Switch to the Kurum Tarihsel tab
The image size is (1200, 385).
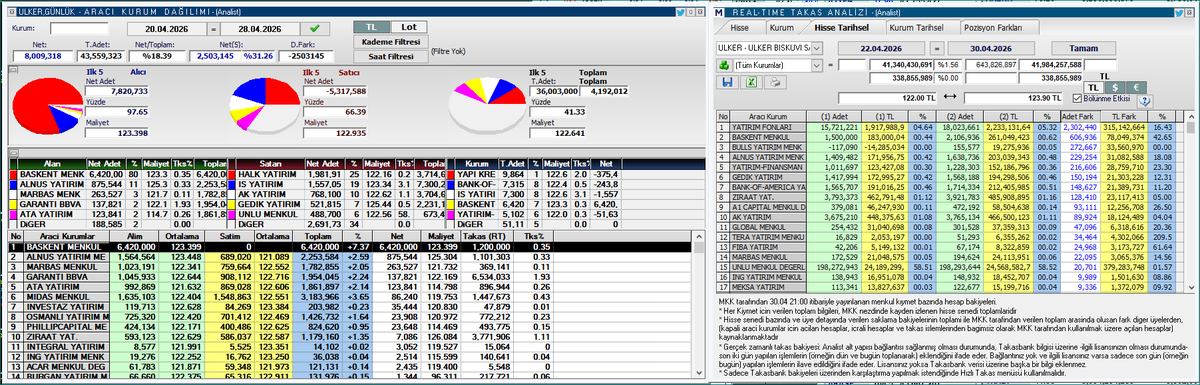click(x=916, y=28)
